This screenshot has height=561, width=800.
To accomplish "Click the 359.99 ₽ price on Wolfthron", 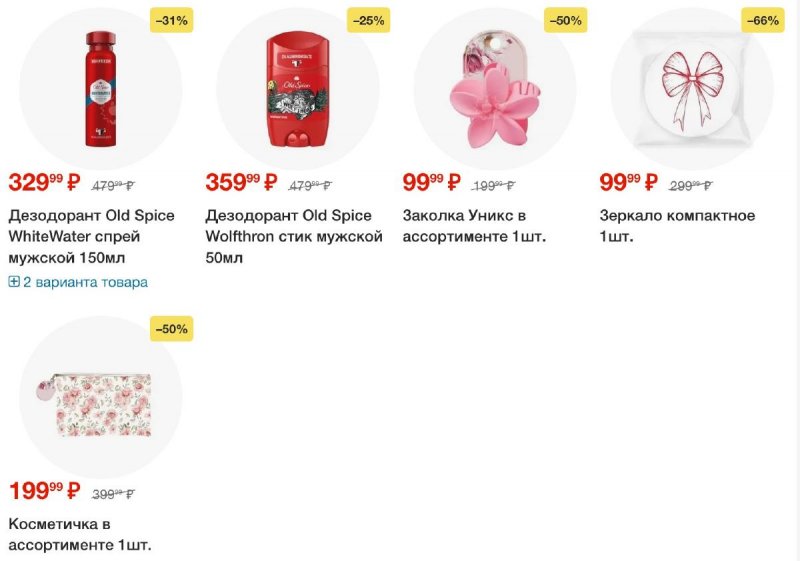I will click(x=241, y=182).
